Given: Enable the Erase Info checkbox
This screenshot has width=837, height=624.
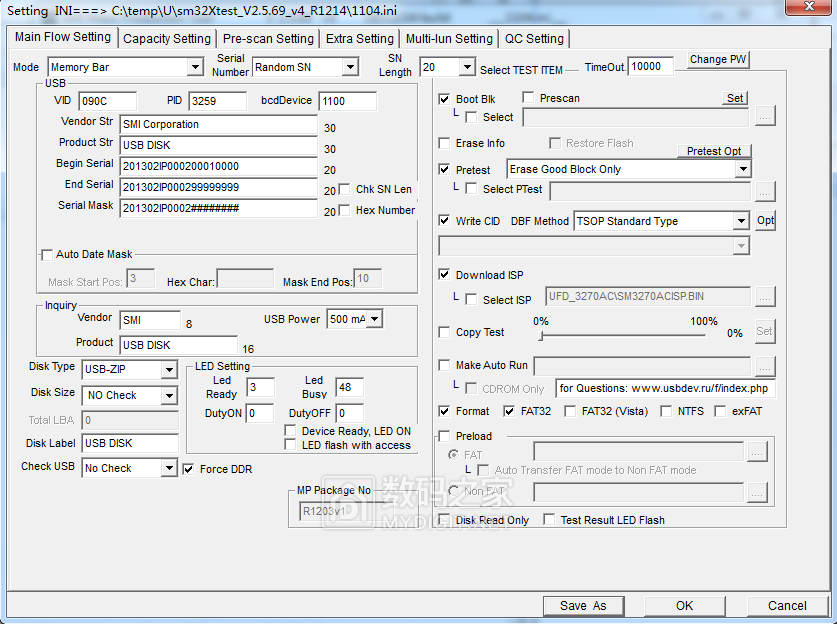Looking at the screenshot, I should pyautogui.click(x=445, y=144).
